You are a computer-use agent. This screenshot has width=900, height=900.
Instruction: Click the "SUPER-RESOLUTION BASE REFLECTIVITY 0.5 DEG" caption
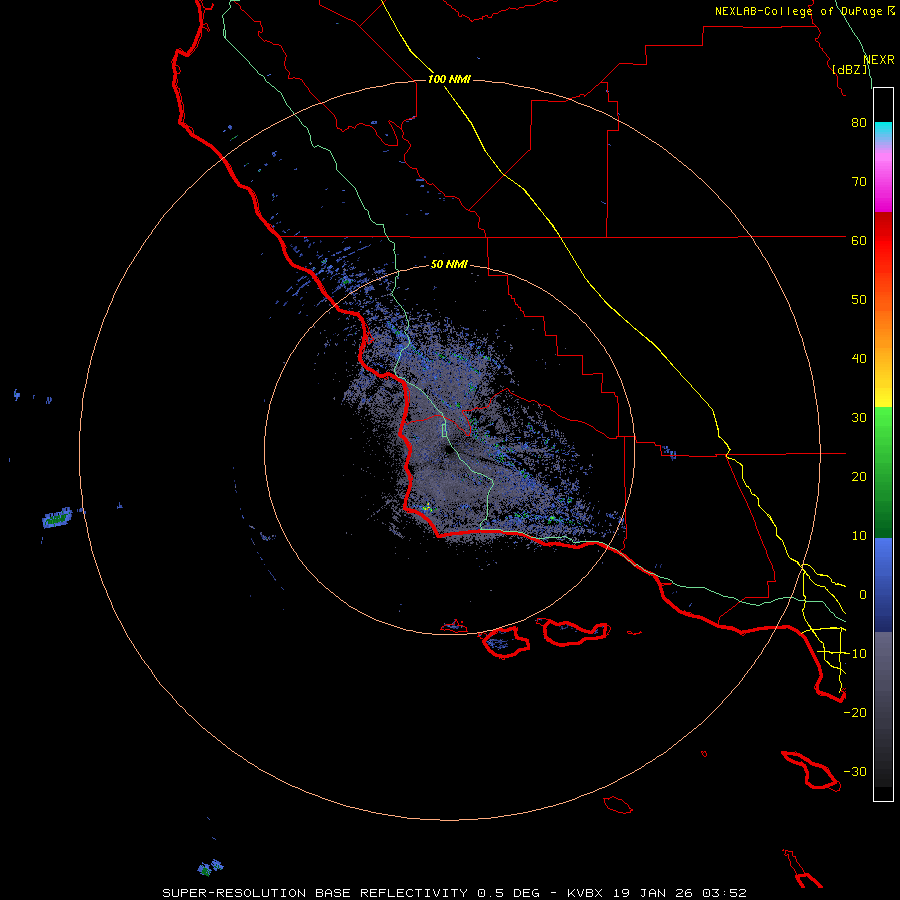coord(351,893)
